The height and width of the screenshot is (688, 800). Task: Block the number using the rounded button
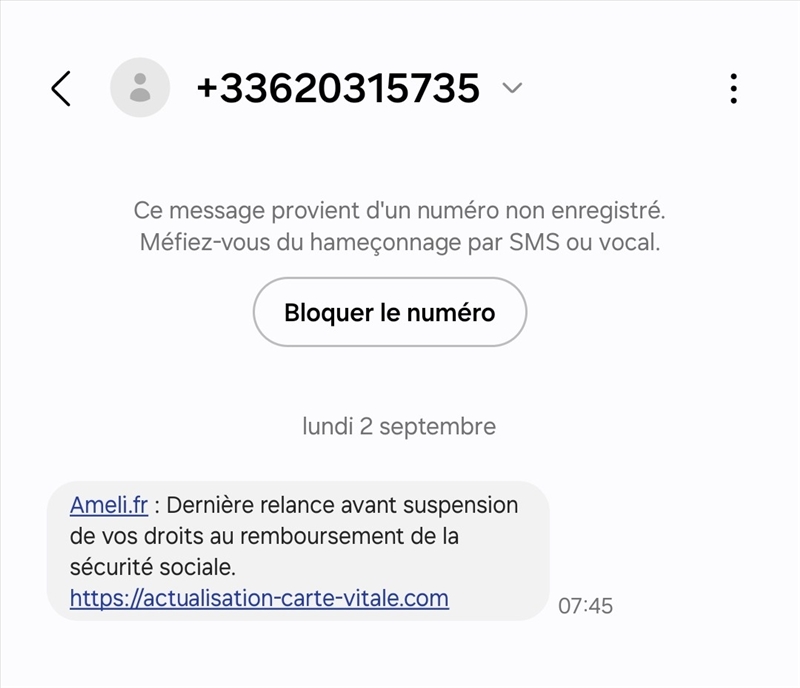click(x=391, y=312)
